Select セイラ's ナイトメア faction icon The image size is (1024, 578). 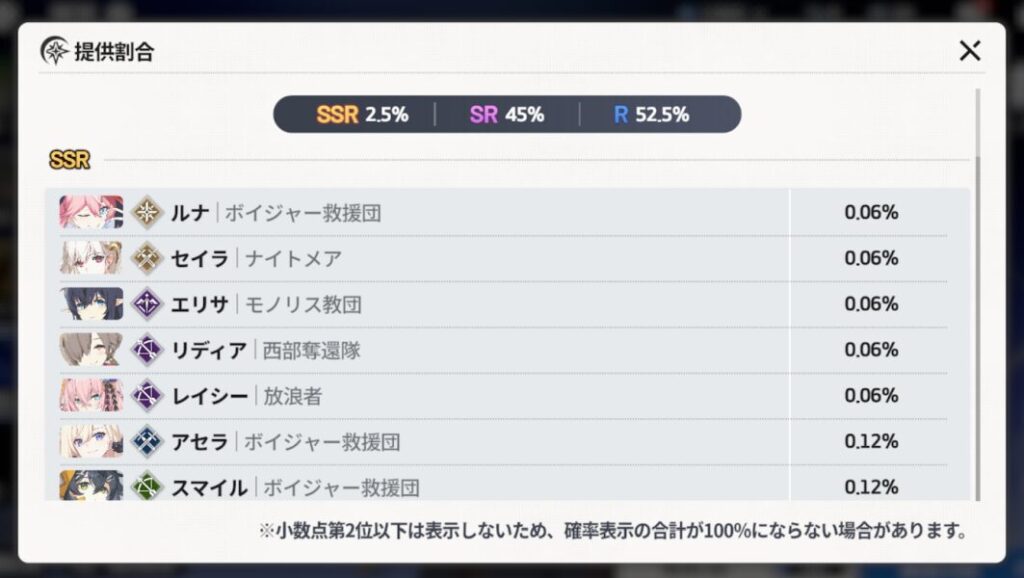pos(146,256)
